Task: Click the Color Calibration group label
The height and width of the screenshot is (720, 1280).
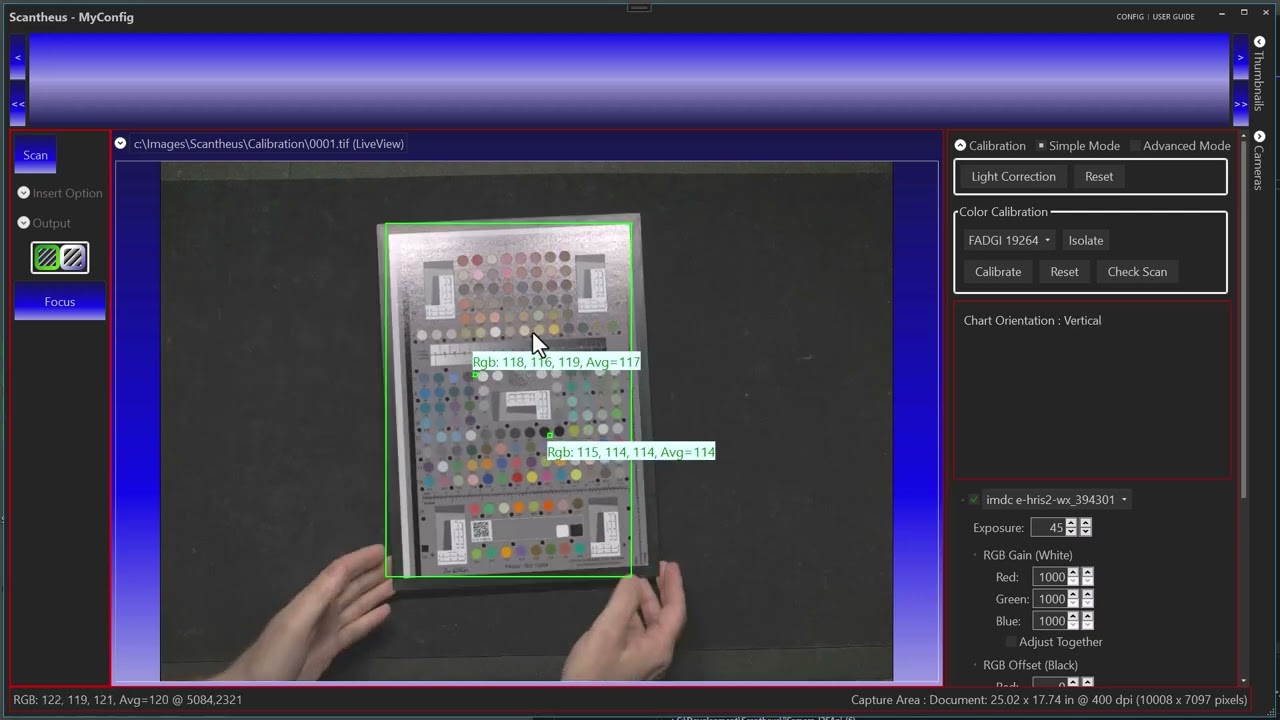Action: pos(1003,212)
